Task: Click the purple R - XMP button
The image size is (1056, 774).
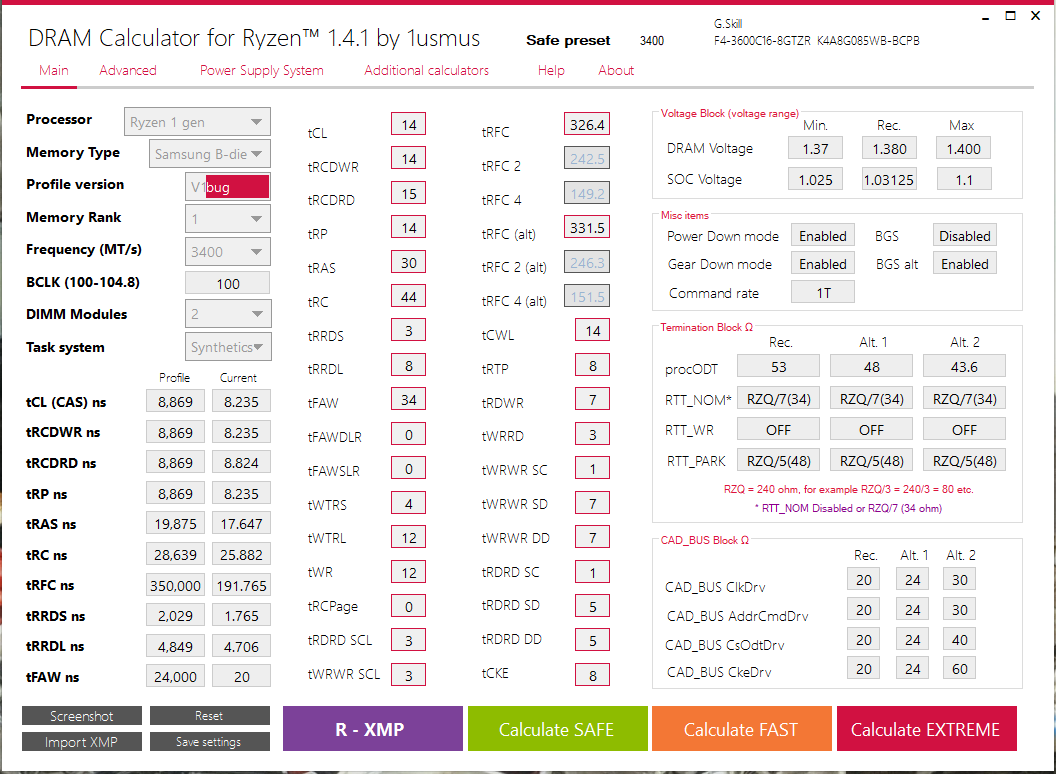Action: pyautogui.click(x=372, y=729)
